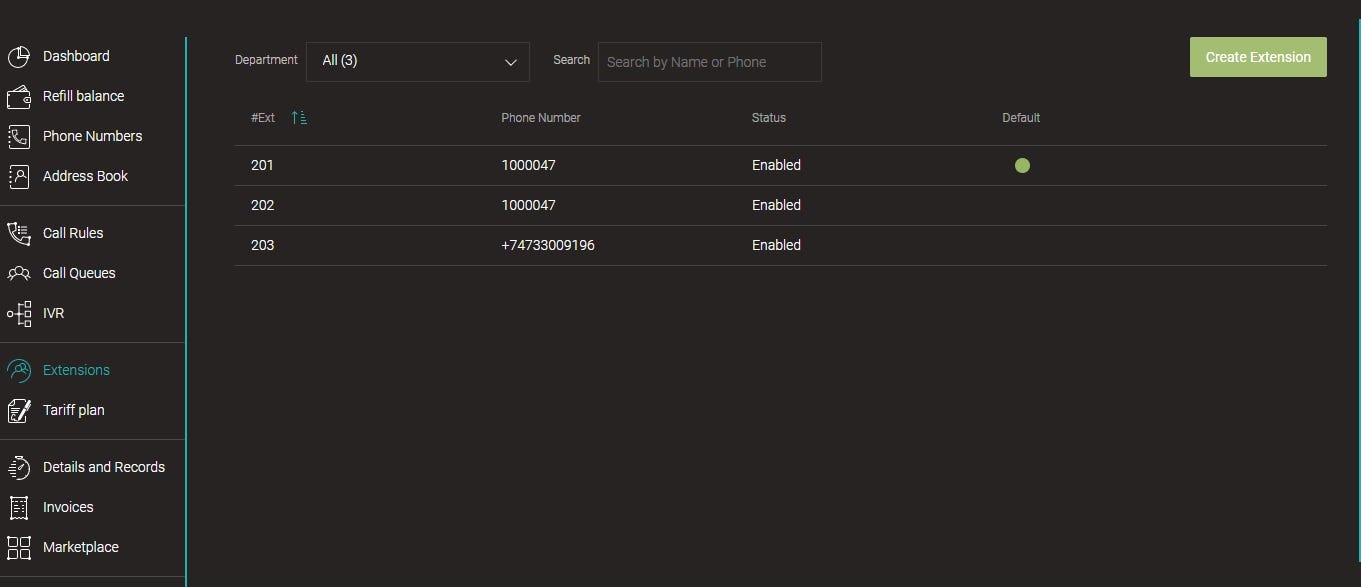The image size is (1361, 587).
Task: Open the Address Book icon
Action: 19,177
